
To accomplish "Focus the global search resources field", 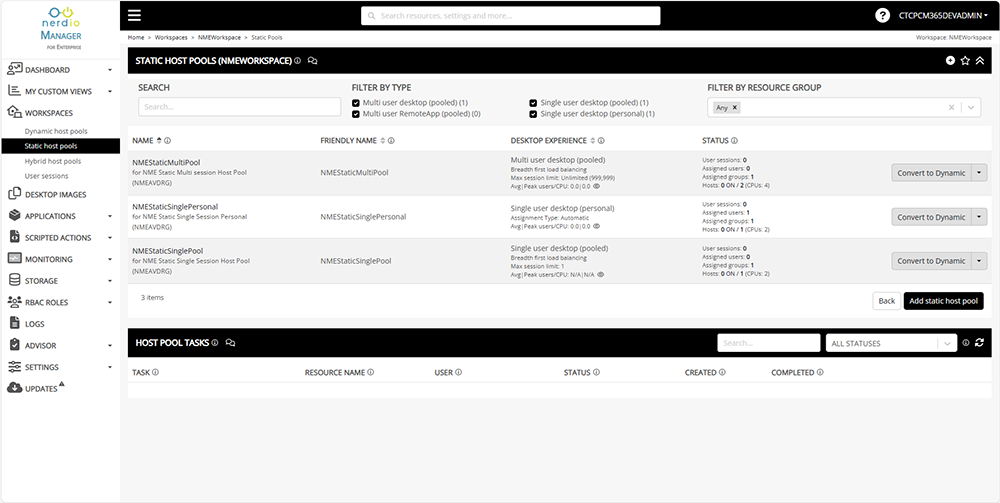I will tap(511, 16).
